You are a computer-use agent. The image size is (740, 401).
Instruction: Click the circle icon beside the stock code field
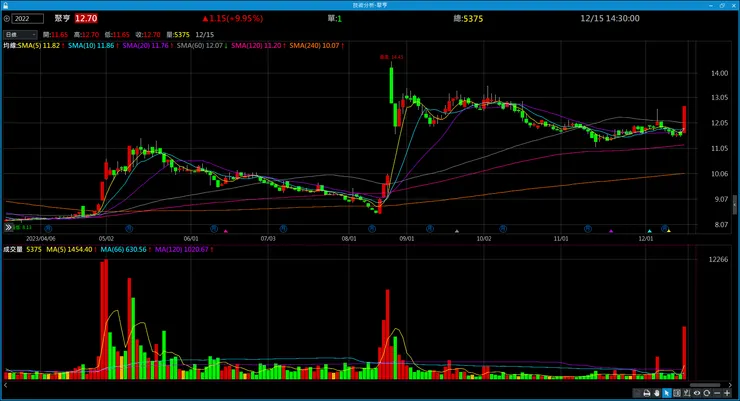click(x=7, y=19)
